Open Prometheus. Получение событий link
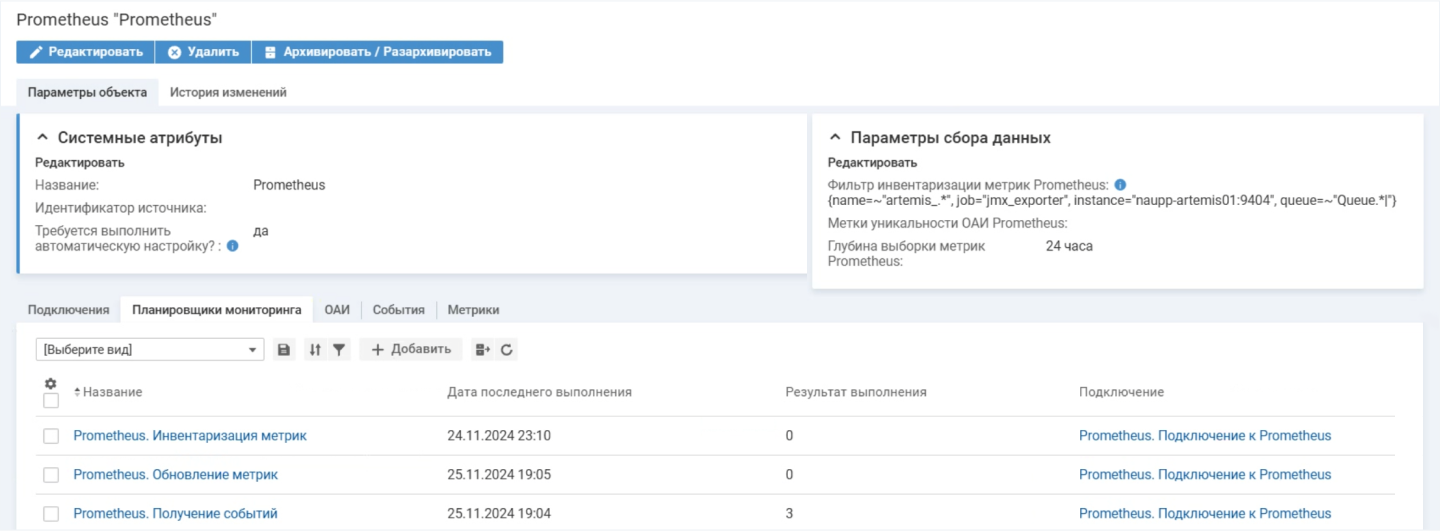Screen dimensions: 1441x531 (176, 514)
